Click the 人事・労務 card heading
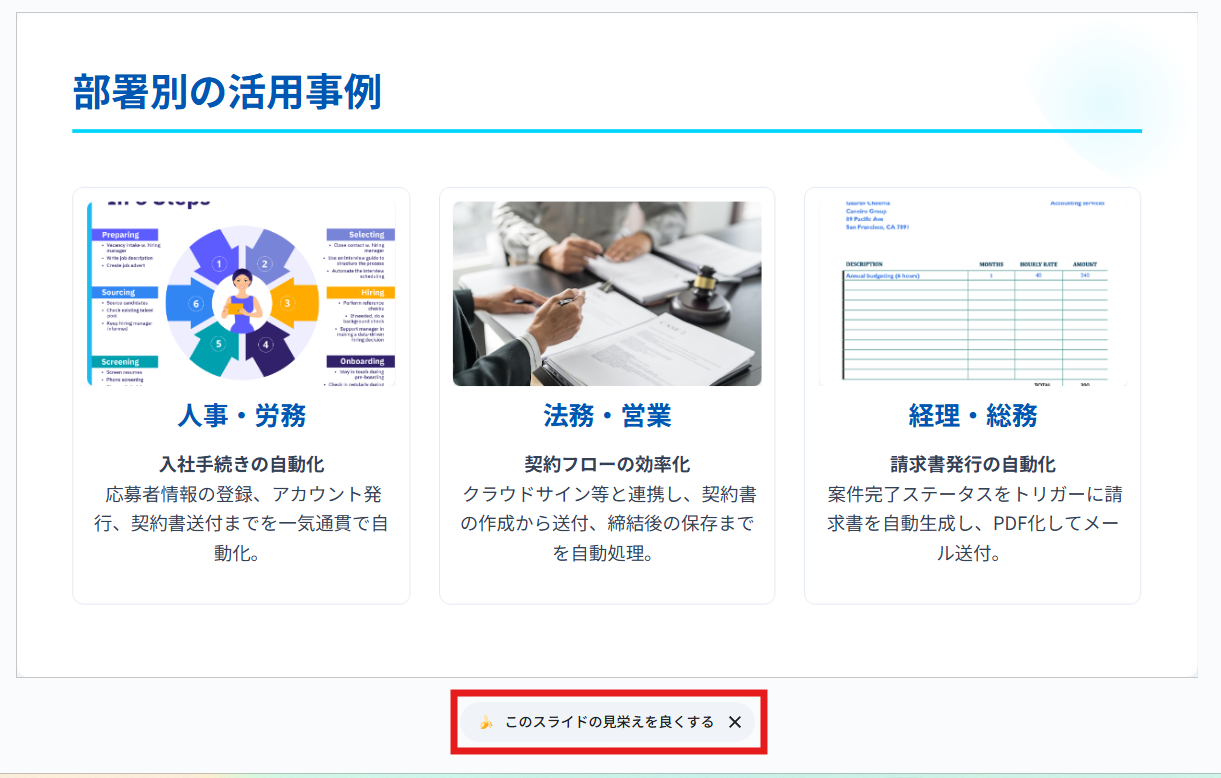 242,416
